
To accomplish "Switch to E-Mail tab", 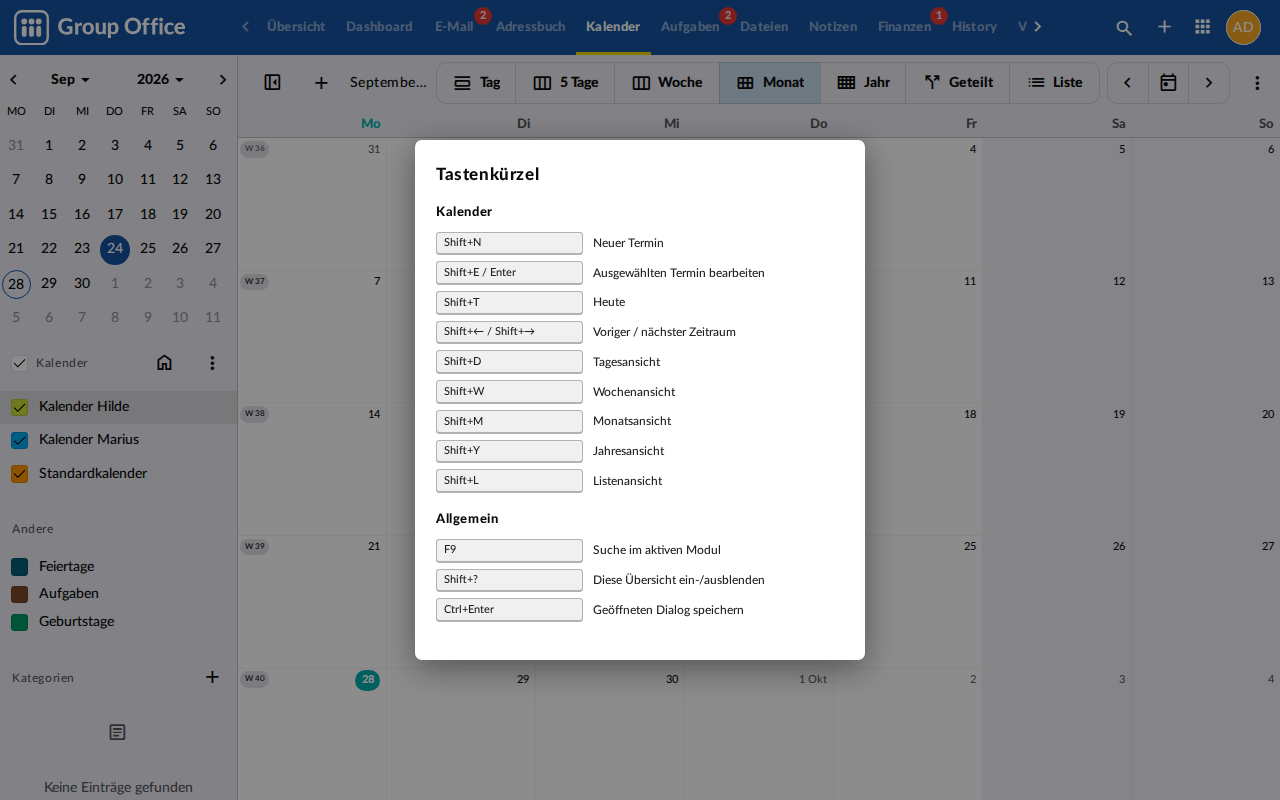I will point(454,27).
